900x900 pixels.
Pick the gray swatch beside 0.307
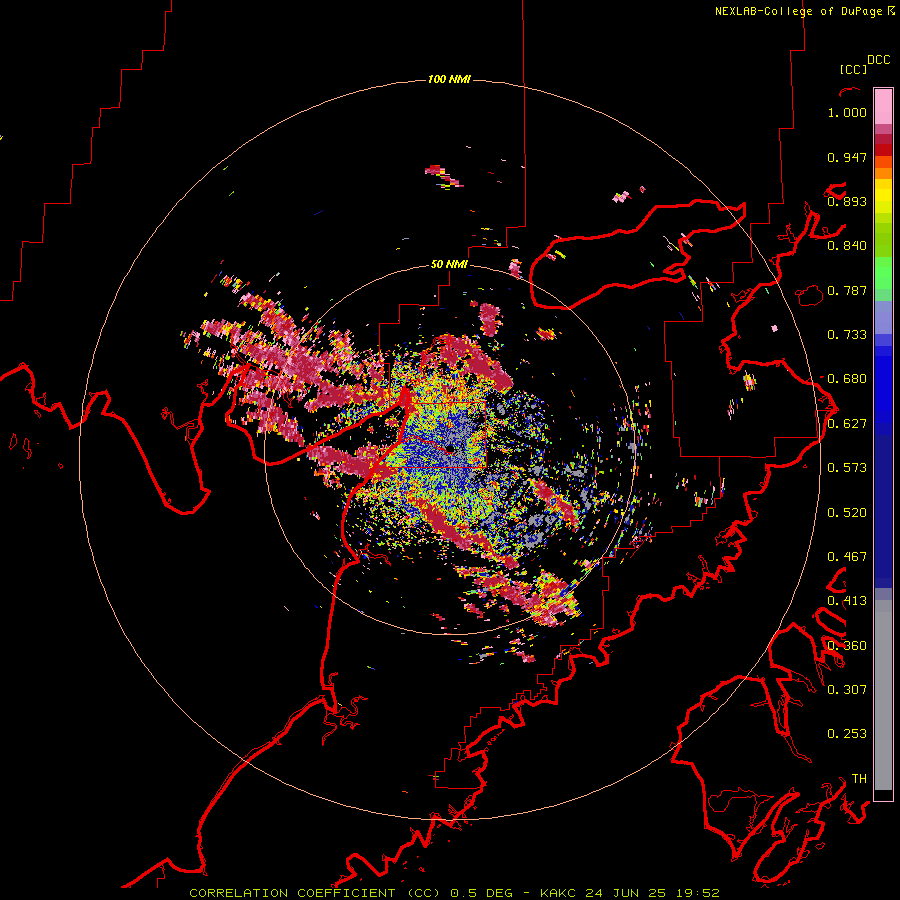pyautogui.click(x=883, y=695)
